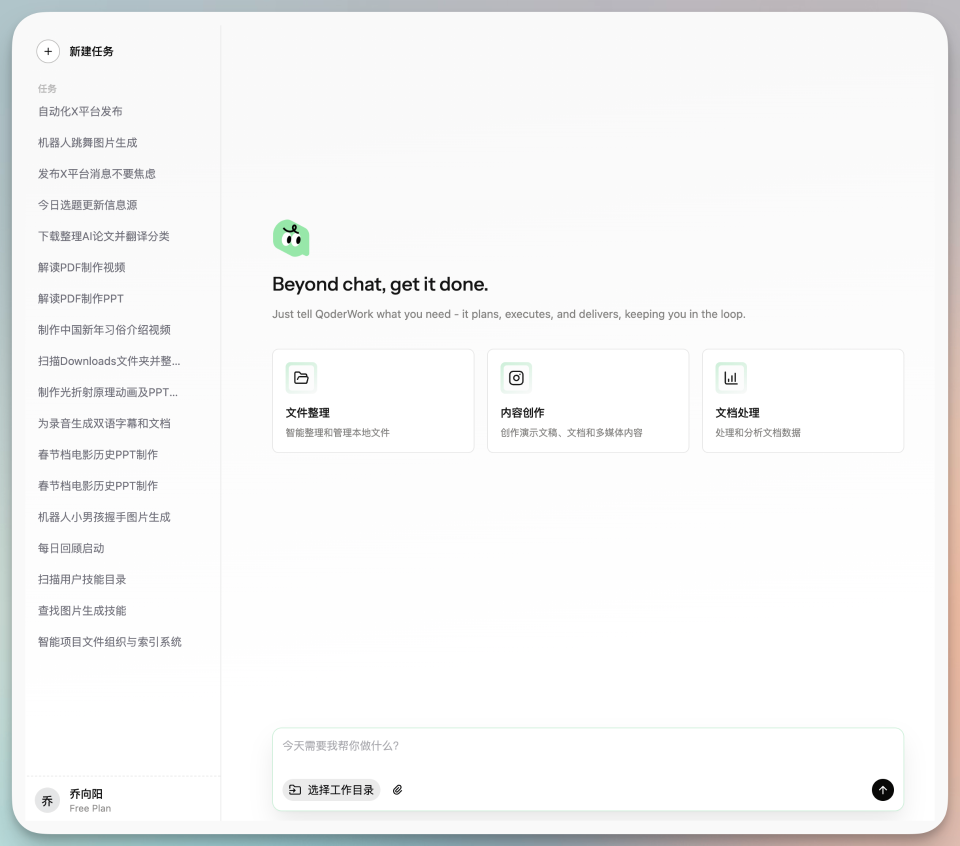Open the 选择工作目录 button
The image size is (960, 846).
331,790
